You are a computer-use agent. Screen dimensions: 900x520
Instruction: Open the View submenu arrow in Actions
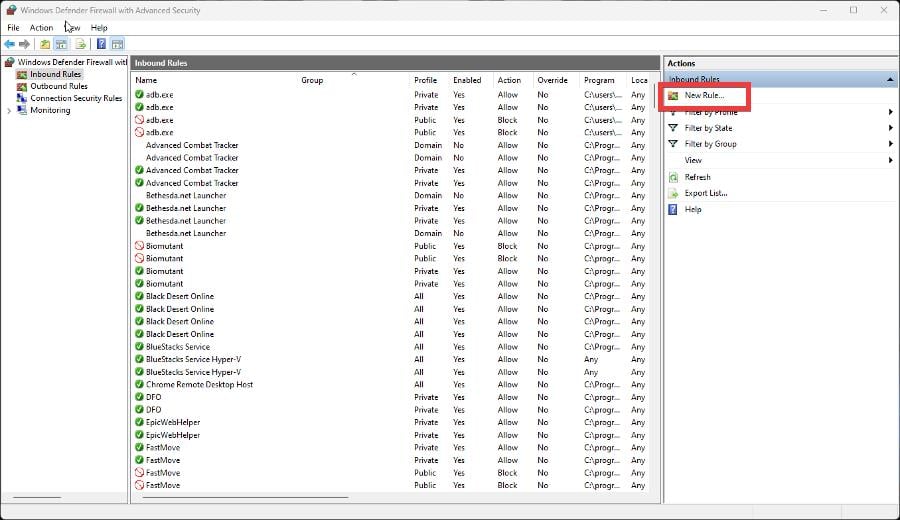[x=890, y=160]
